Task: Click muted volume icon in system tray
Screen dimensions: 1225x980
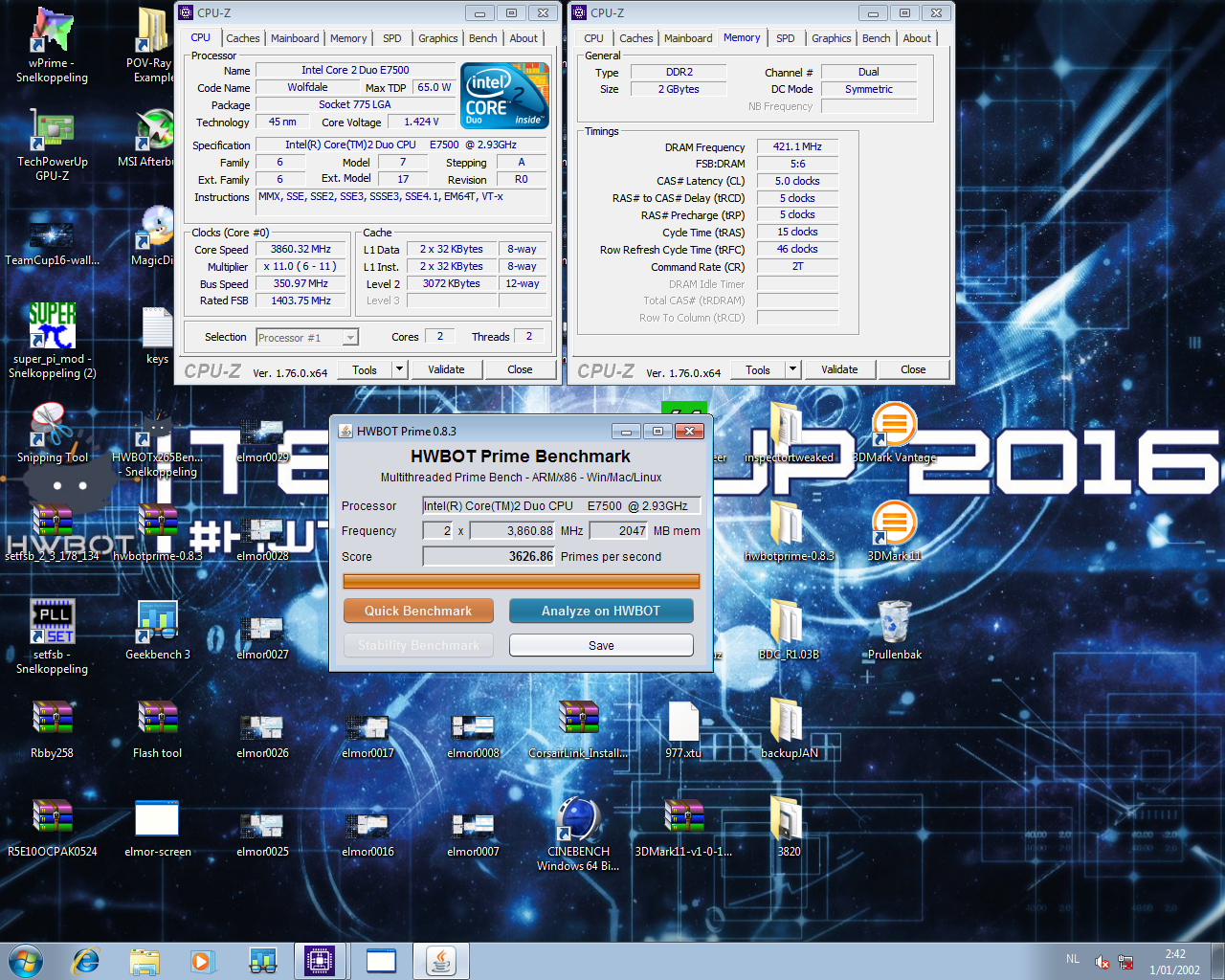Action: click(x=1102, y=962)
